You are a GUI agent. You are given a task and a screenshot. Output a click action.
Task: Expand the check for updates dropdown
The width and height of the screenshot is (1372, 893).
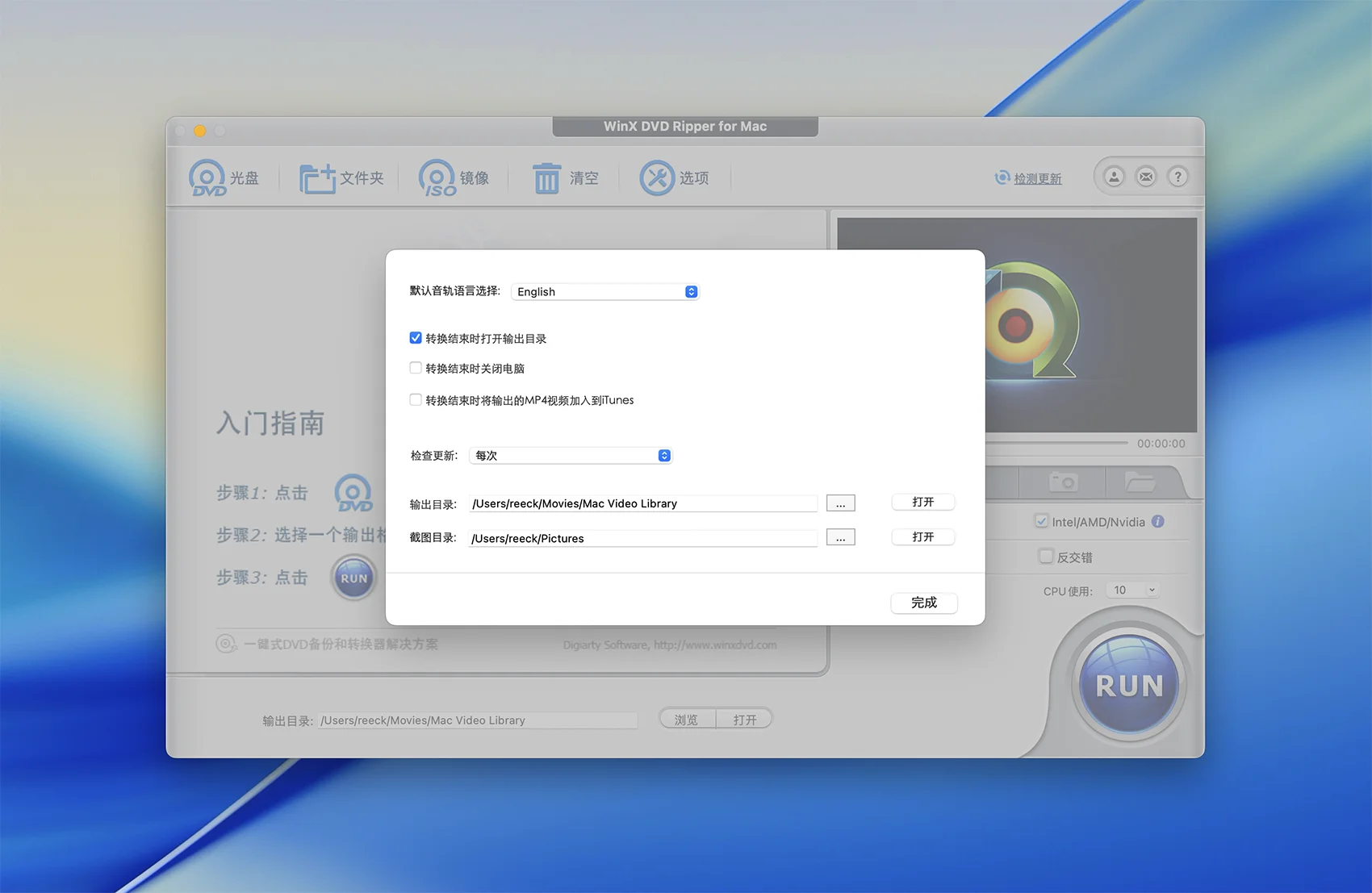tap(571, 456)
